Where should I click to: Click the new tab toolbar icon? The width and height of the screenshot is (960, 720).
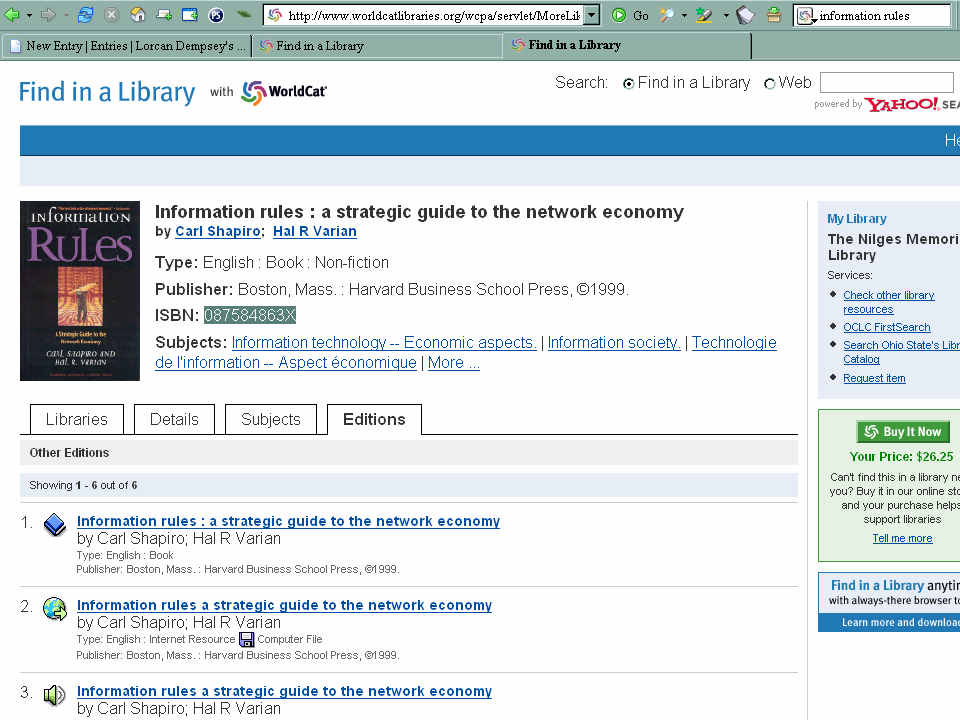click(x=164, y=15)
